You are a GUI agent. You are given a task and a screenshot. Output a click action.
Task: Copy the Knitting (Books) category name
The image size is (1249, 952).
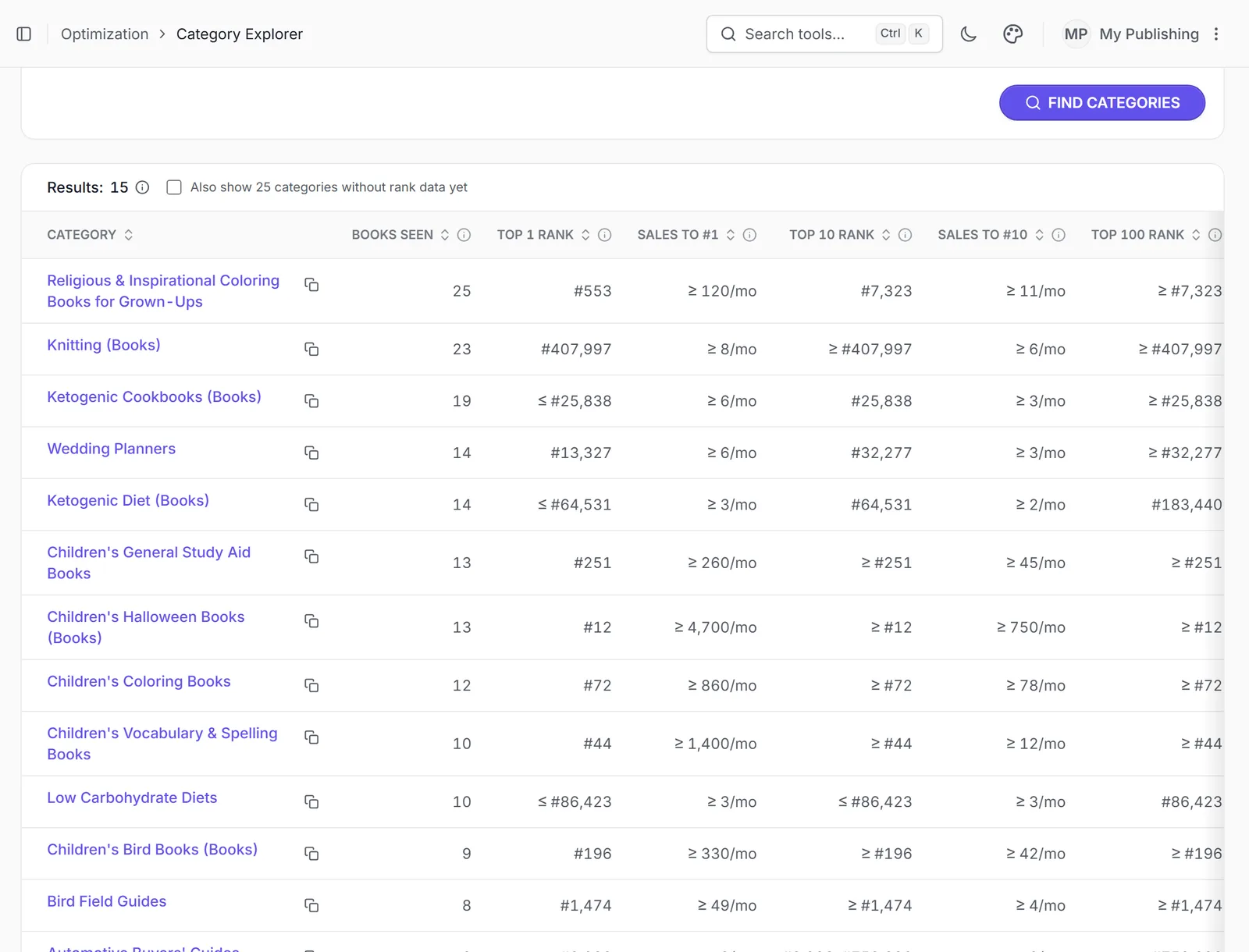point(311,349)
